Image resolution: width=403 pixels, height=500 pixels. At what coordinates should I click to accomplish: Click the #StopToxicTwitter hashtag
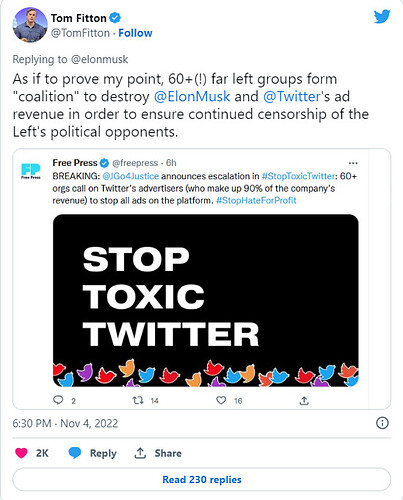[x=299, y=176]
